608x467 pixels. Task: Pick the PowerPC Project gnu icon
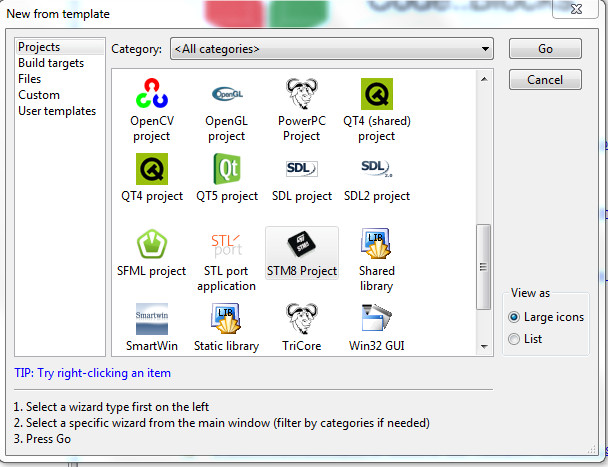[x=302, y=93]
